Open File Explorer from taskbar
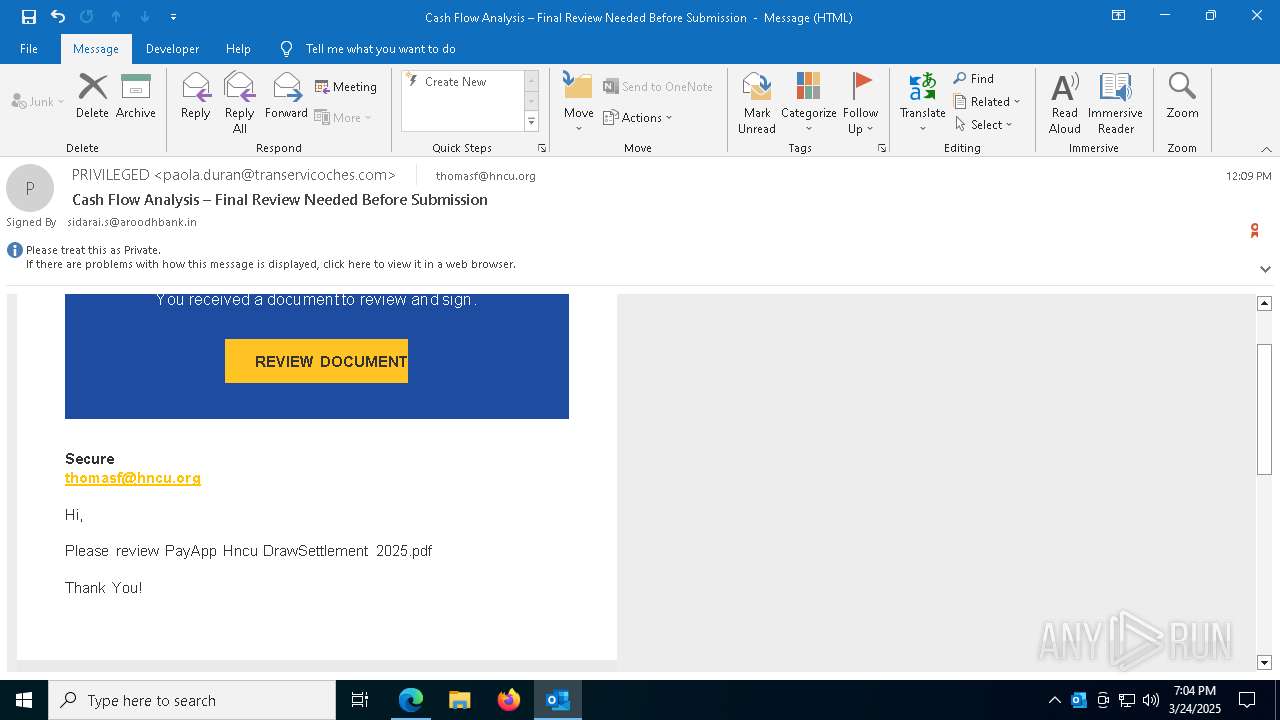This screenshot has height=720, width=1280. (x=460, y=700)
